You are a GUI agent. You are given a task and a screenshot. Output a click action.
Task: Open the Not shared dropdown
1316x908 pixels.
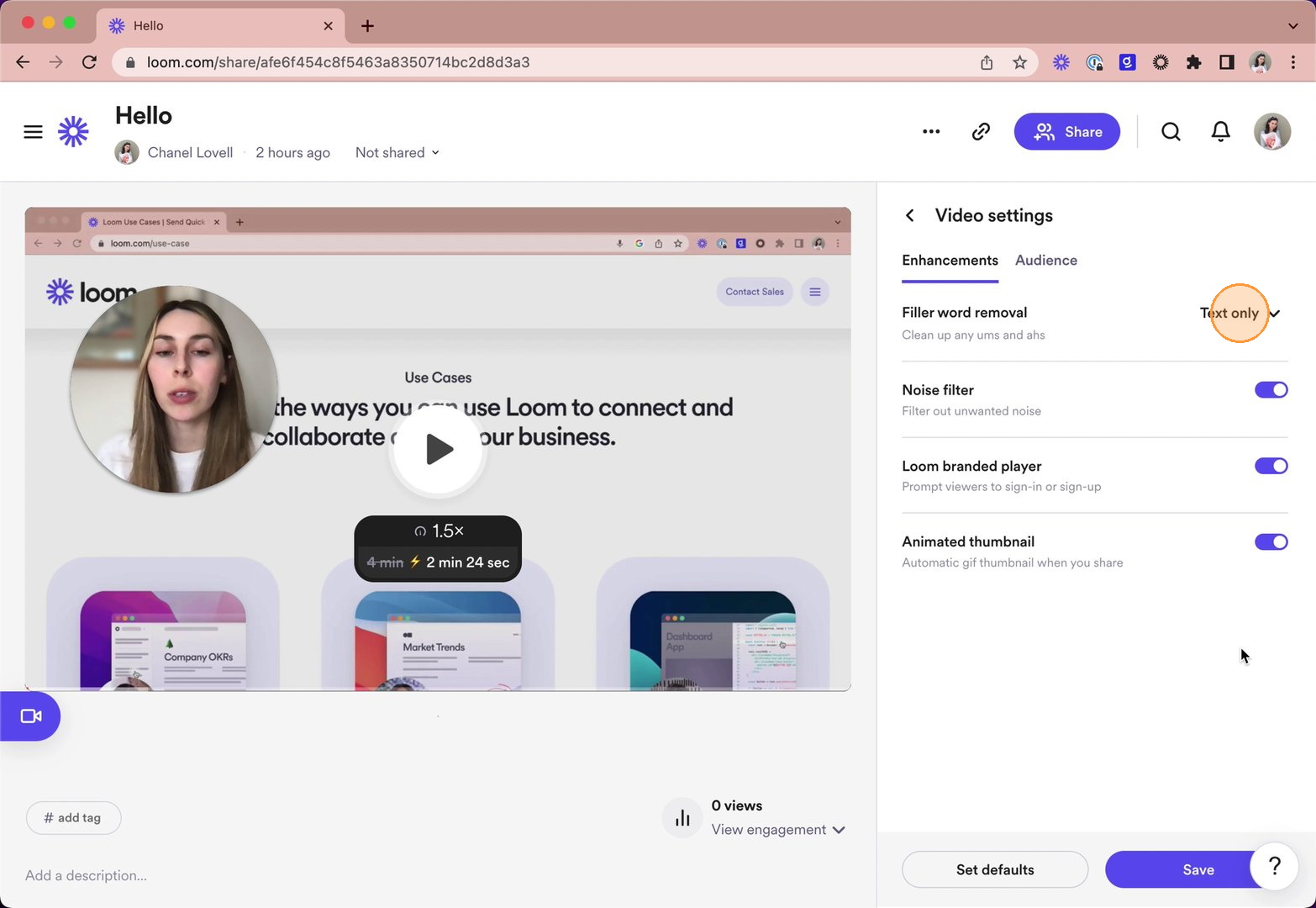pos(397,152)
